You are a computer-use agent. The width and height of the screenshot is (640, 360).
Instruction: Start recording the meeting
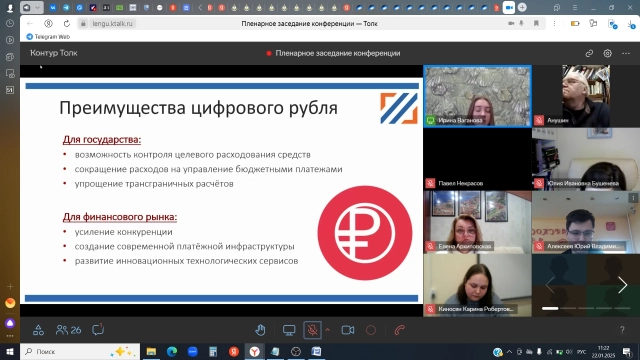tap(371, 330)
